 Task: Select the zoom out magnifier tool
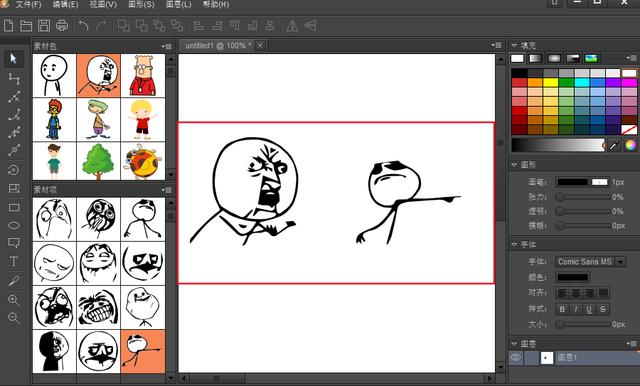click(x=14, y=318)
